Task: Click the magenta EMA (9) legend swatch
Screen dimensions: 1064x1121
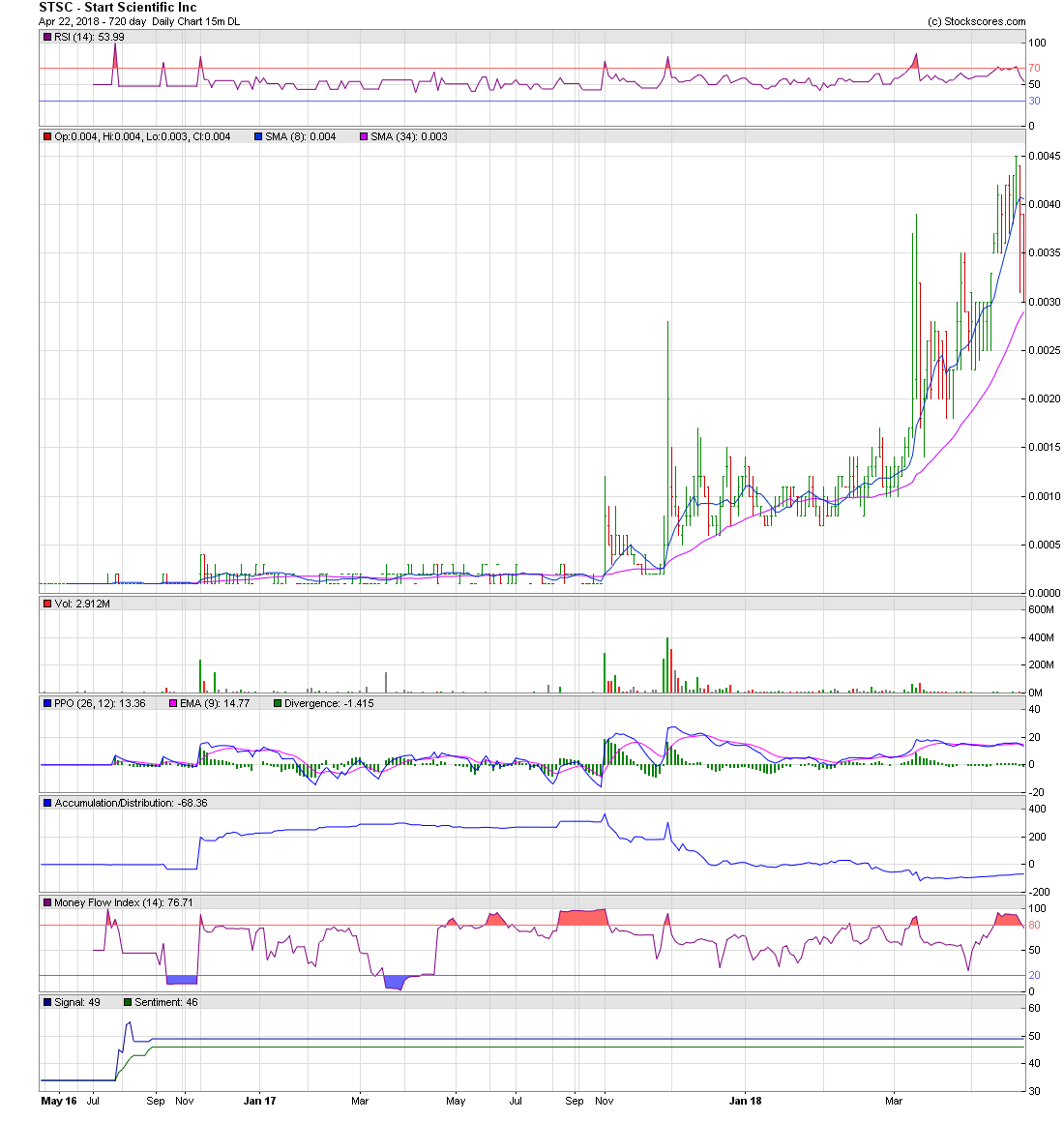Action: pyautogui.click(x=173, y=703)
